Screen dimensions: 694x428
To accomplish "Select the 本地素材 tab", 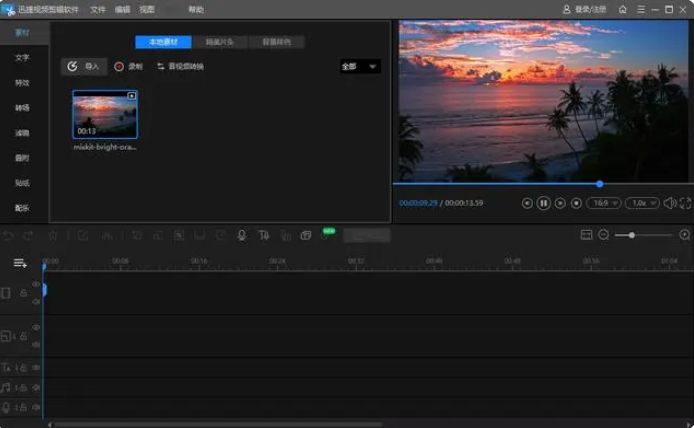I will click(x=163, y=42).
